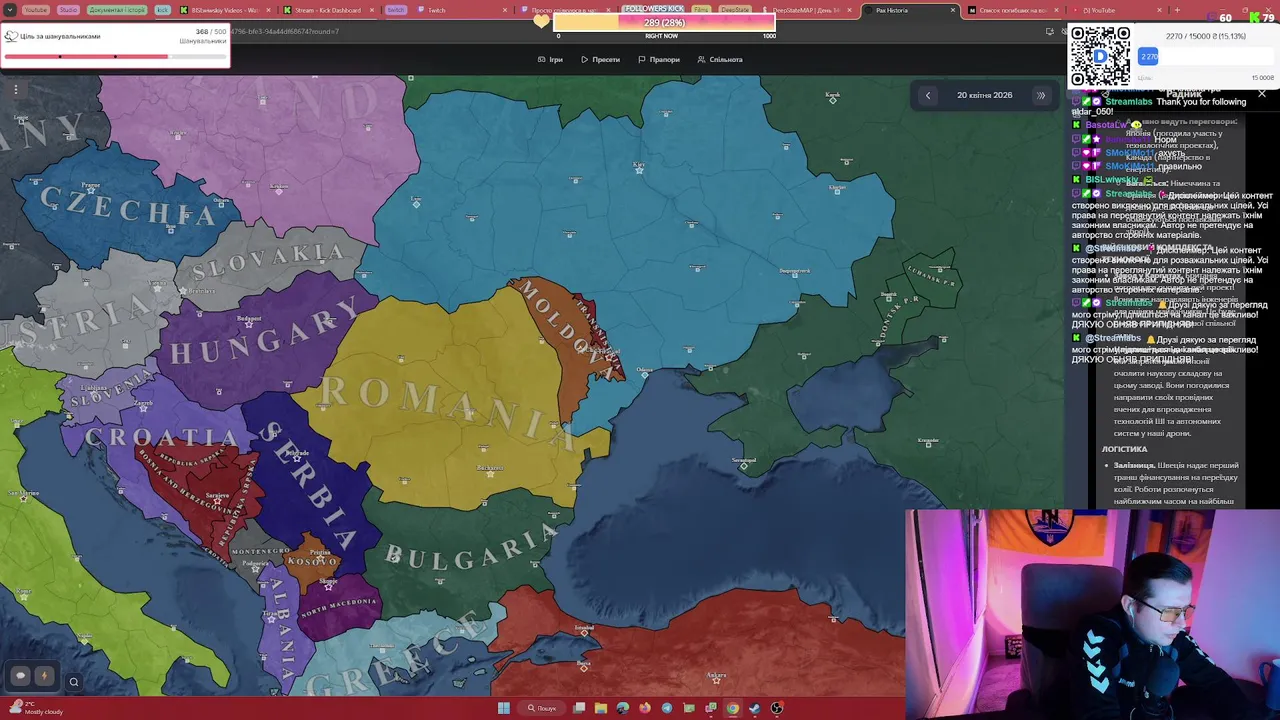Click the ЛОГІСТИКА heading in advisor panel

[x=1124, y=449]
